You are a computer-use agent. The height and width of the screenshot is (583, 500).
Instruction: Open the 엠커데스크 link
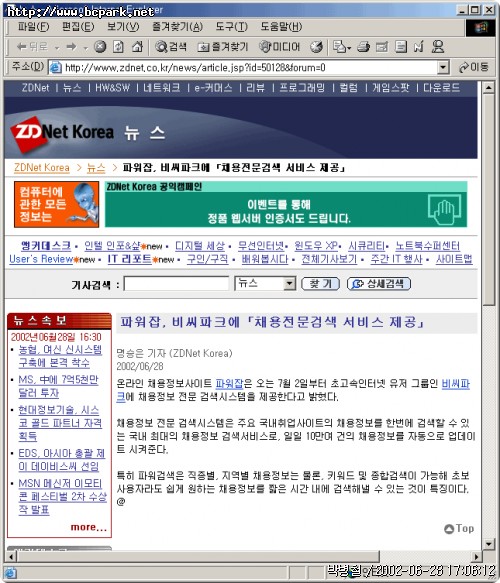[46, 246]
